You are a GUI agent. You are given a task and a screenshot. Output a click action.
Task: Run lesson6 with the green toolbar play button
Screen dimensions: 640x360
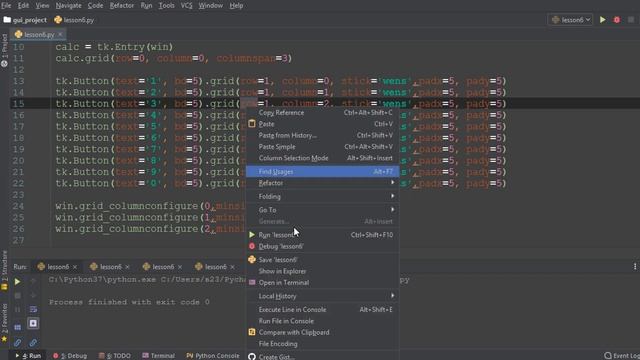point(602,20)
